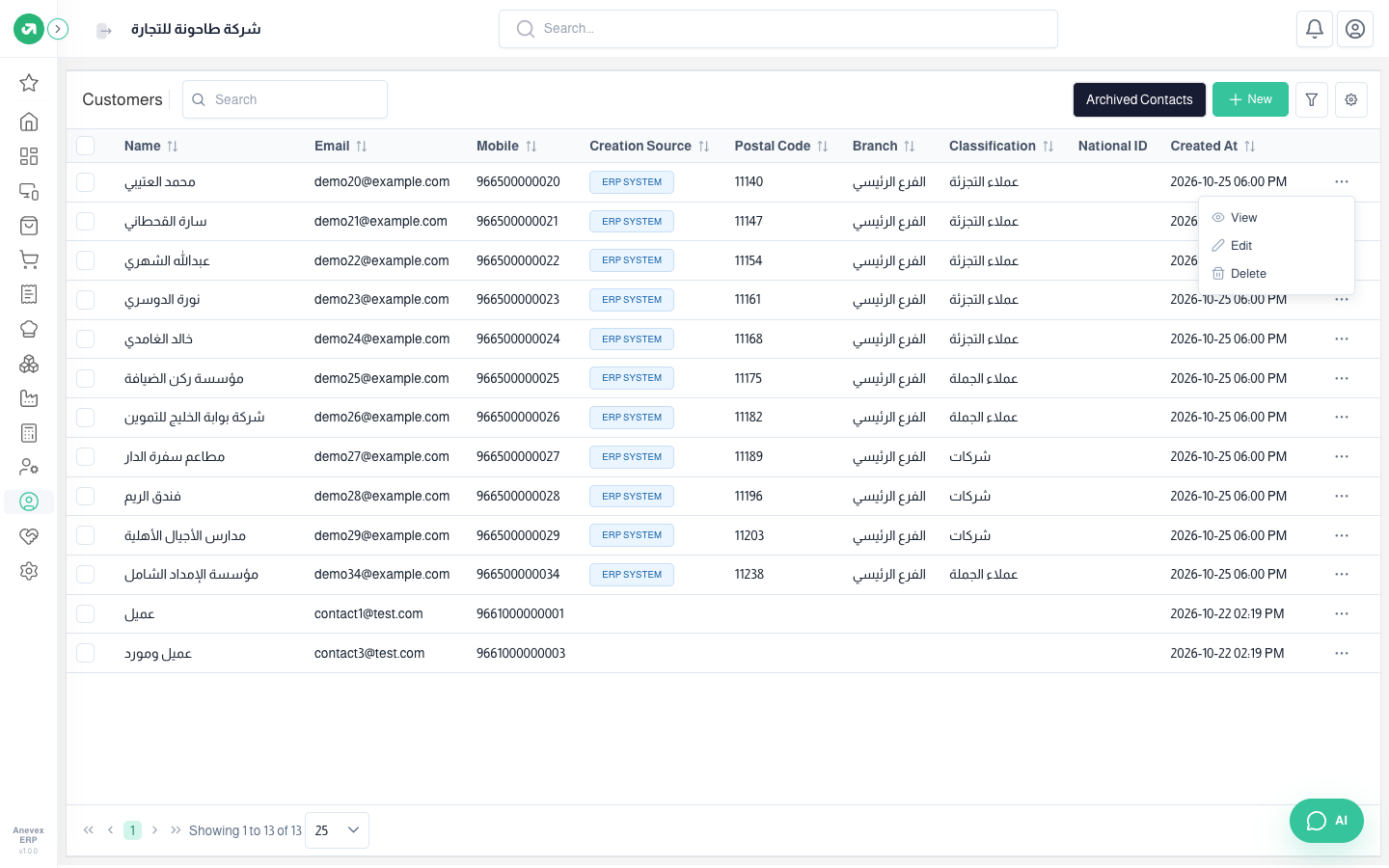Click the Archived Contacts button
Screen dimensions: 1389x868
click(x=1139, y=99)
